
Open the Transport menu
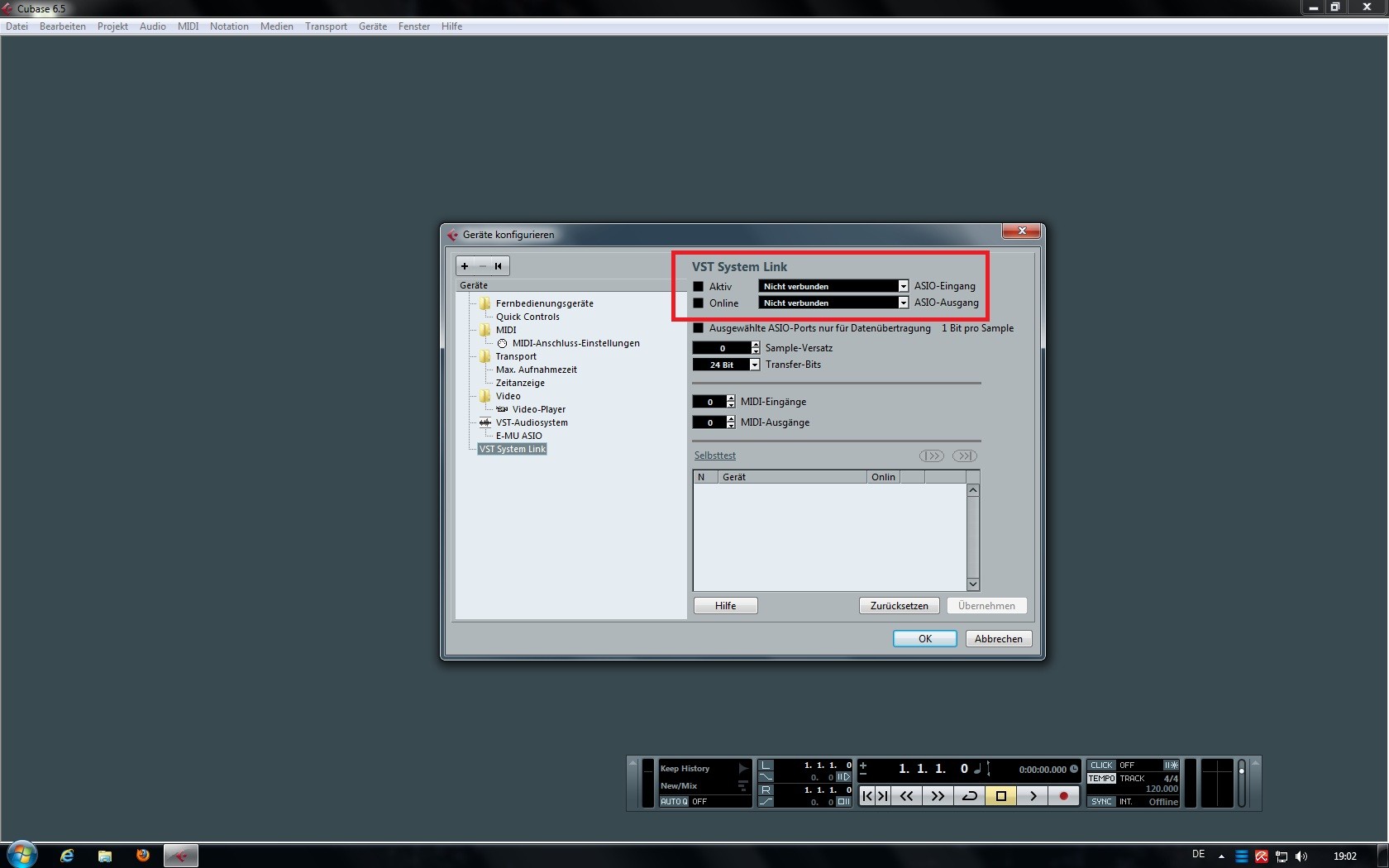coord(326,26)
